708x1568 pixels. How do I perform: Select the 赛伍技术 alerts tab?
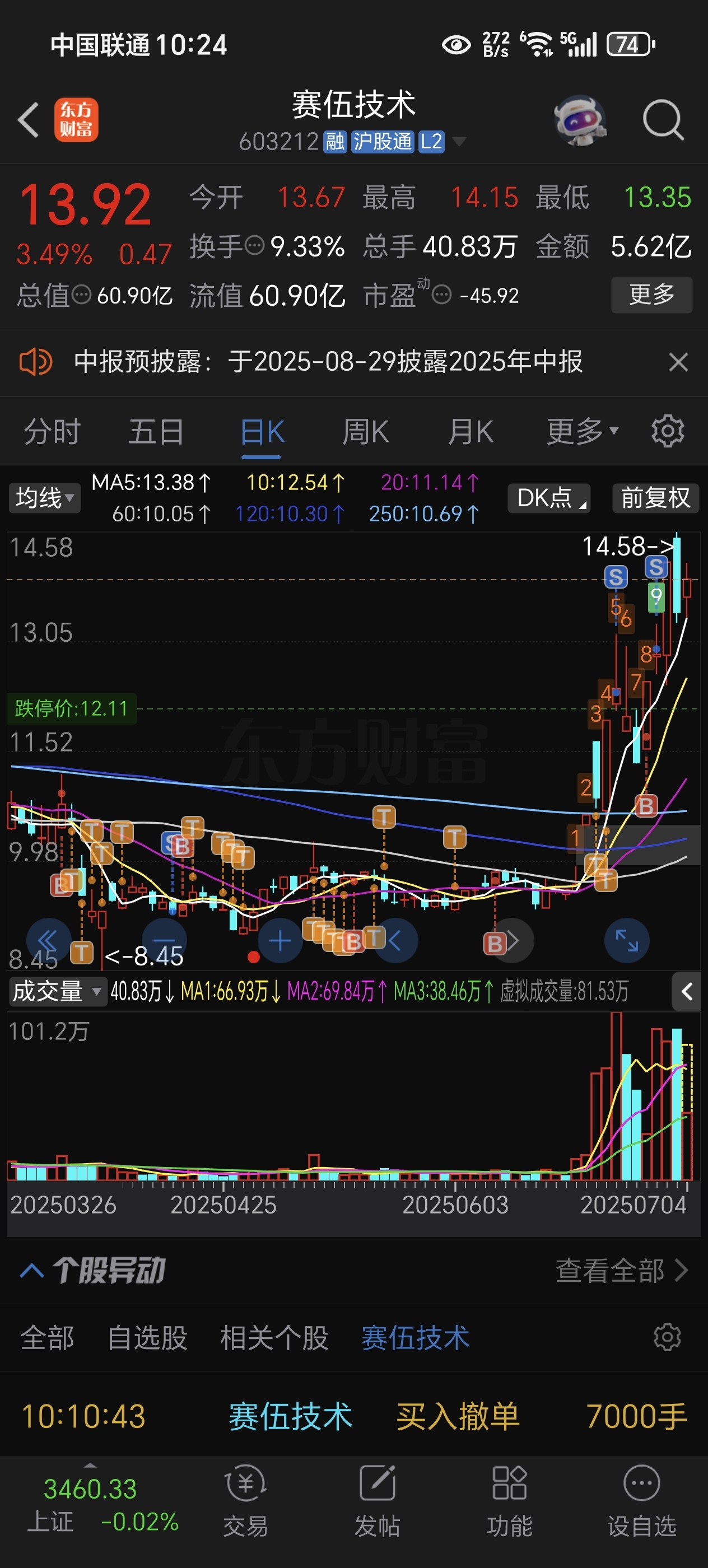[415, 1337]
